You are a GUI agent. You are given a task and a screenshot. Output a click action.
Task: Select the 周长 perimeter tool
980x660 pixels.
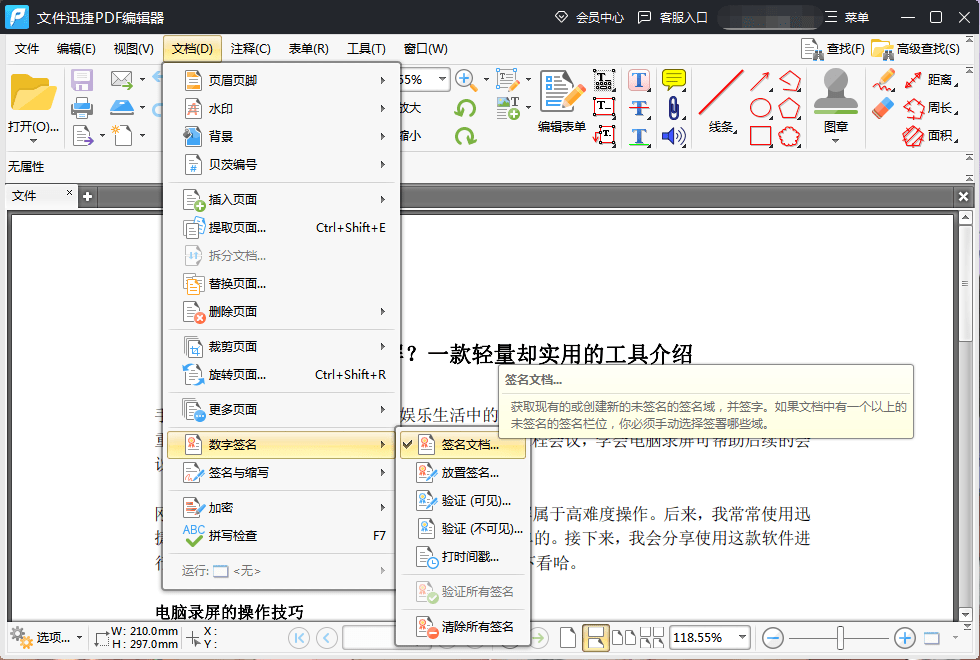(931, 108)
